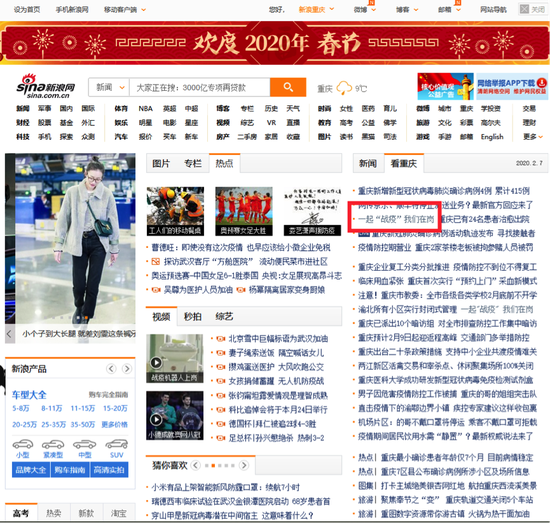Click the Chongqing weather cloud icon
The image size is (550, 523).
coord(344,88)
